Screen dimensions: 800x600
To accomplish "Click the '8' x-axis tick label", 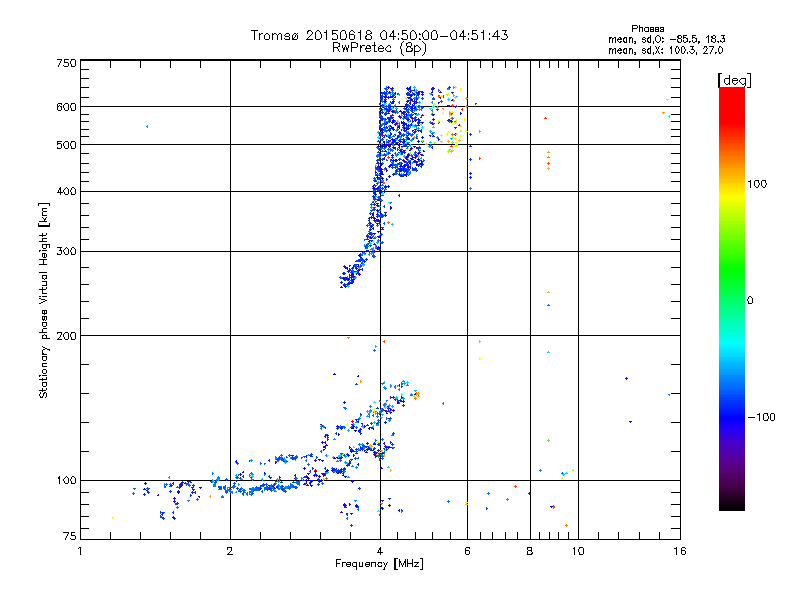I will (x=530, y=551).
